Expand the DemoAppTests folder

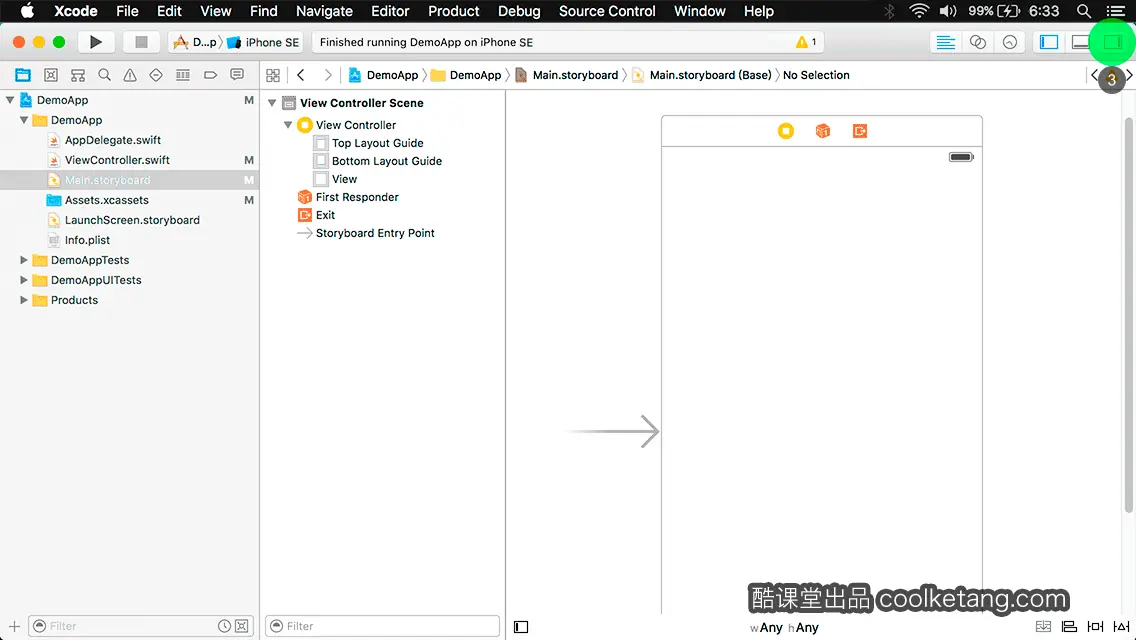pyautogui.click(x=24, y=259)
